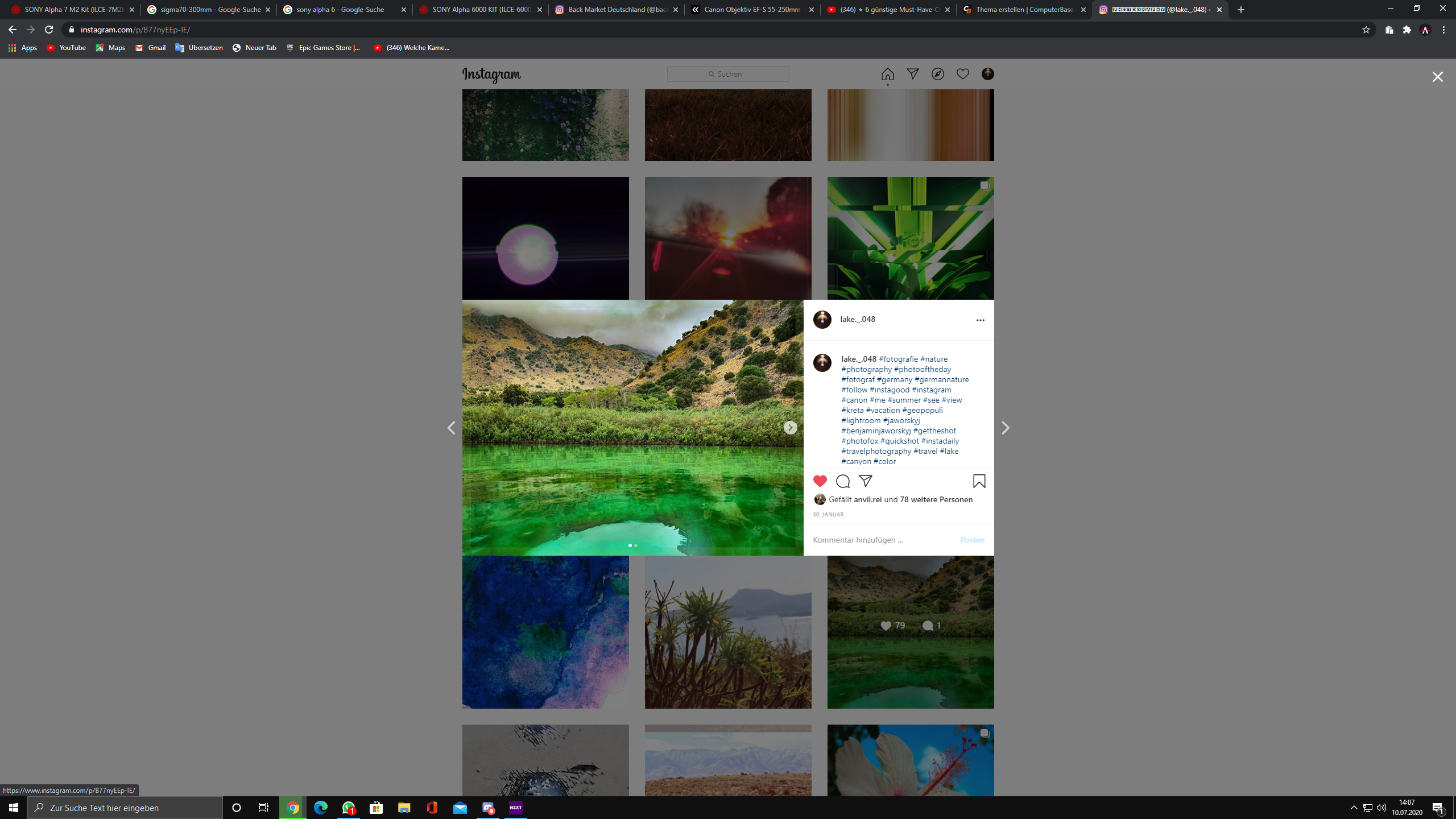Open direct messages in the header
Image resolution: width=1456 pixels, height=819 pixels.
912,74
